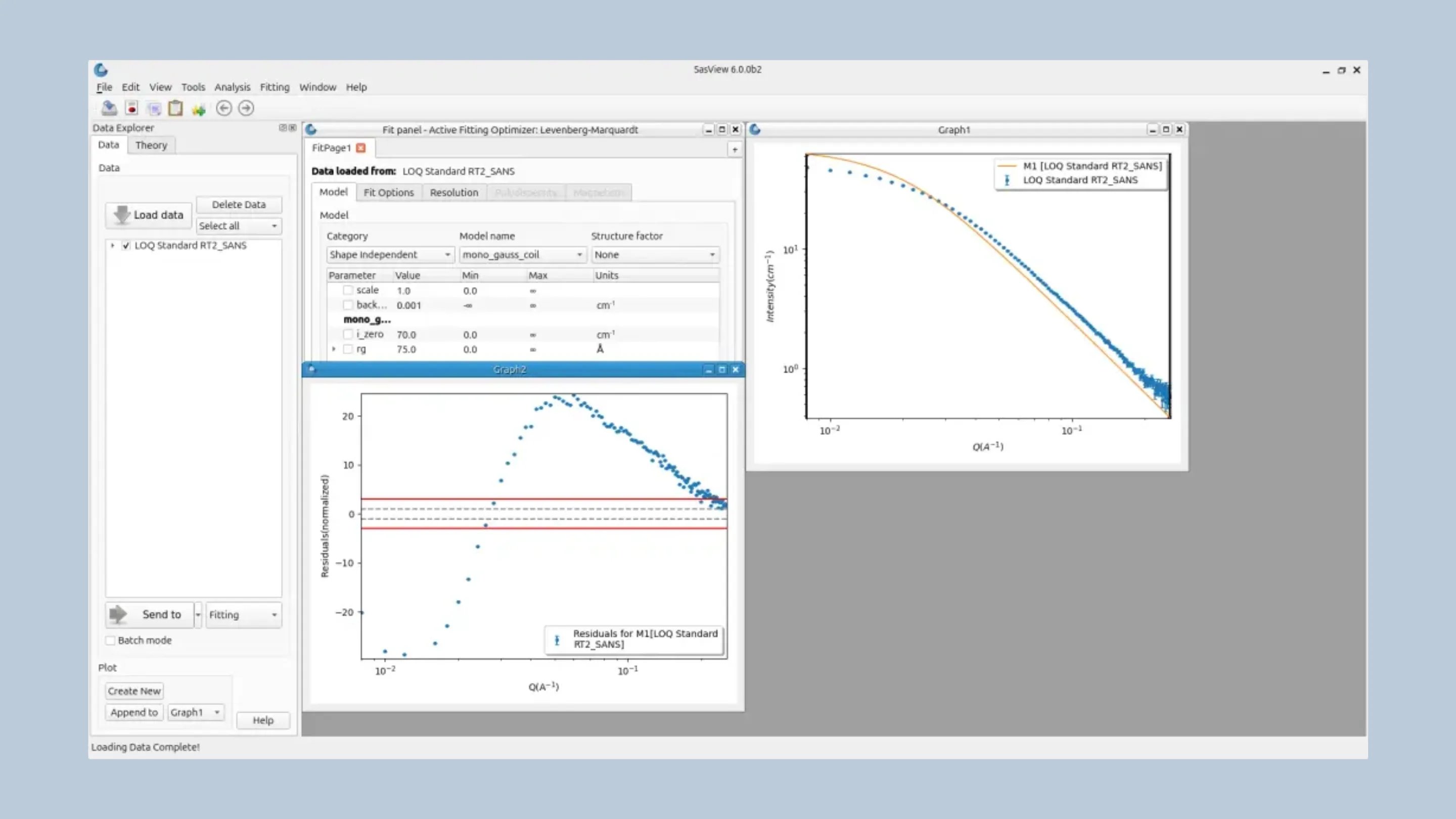Screen dimensions: 1456x819
Task: Open the Fitting menu
Action: [274, 87]
